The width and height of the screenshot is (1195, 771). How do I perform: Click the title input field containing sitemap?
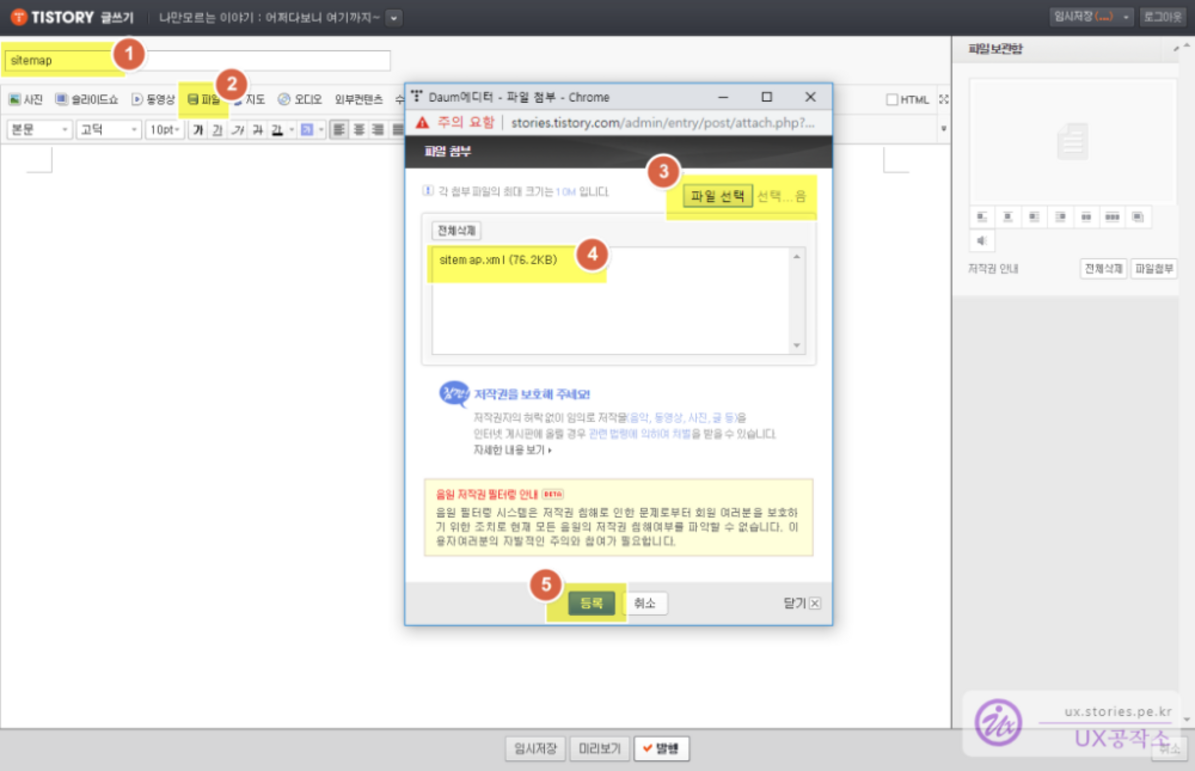pos(198,61)
